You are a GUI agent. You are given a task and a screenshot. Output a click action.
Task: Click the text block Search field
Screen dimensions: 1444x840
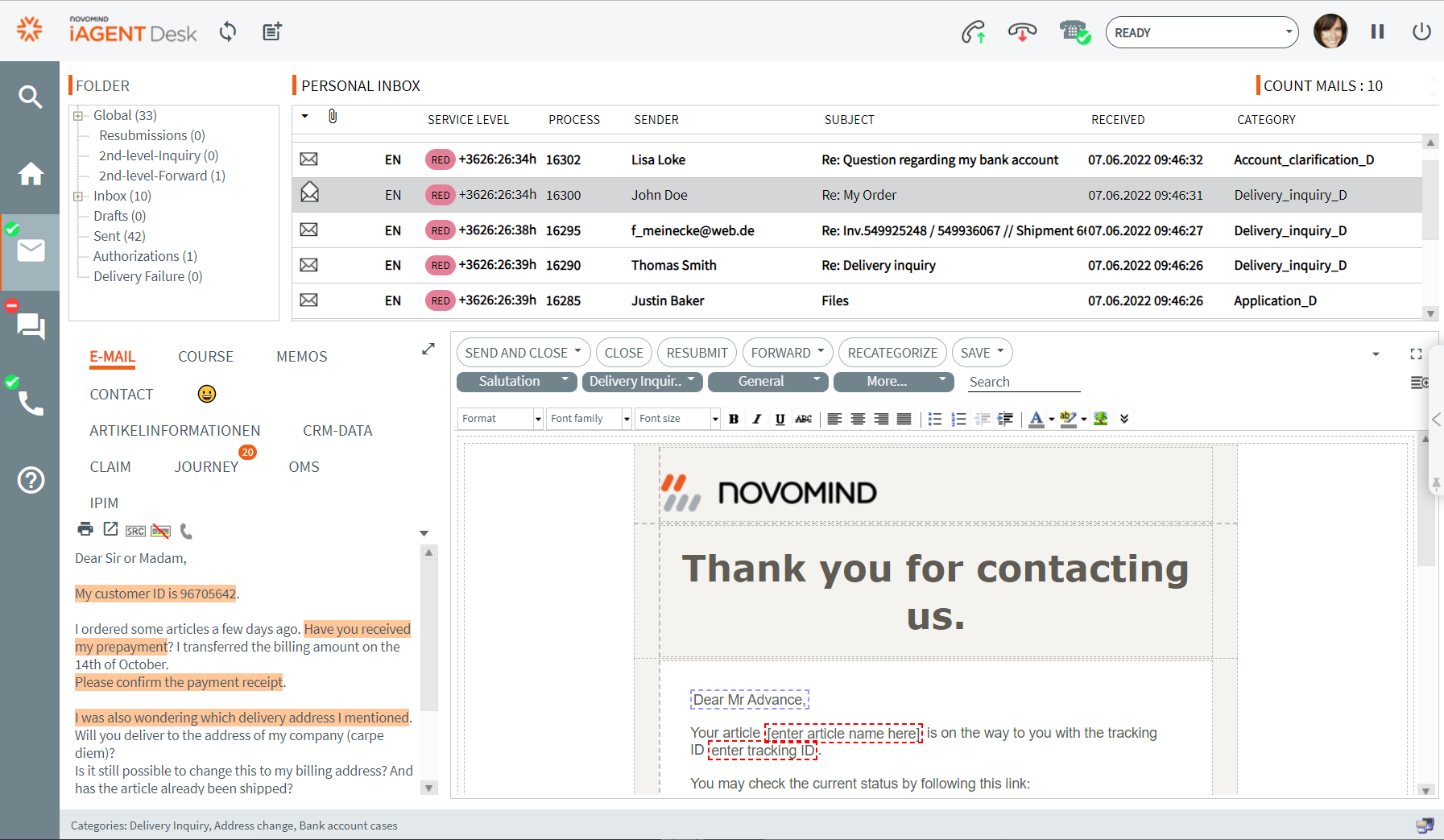[1024, 382]
